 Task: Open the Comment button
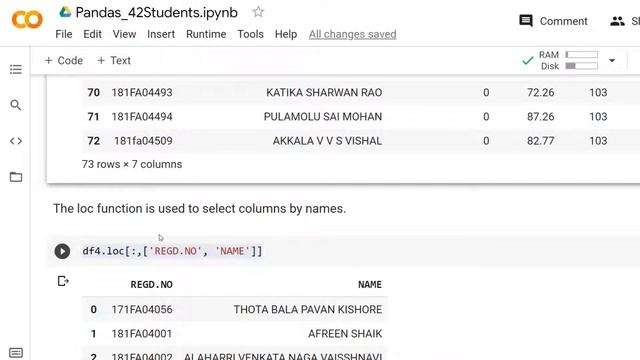[553, 21]
